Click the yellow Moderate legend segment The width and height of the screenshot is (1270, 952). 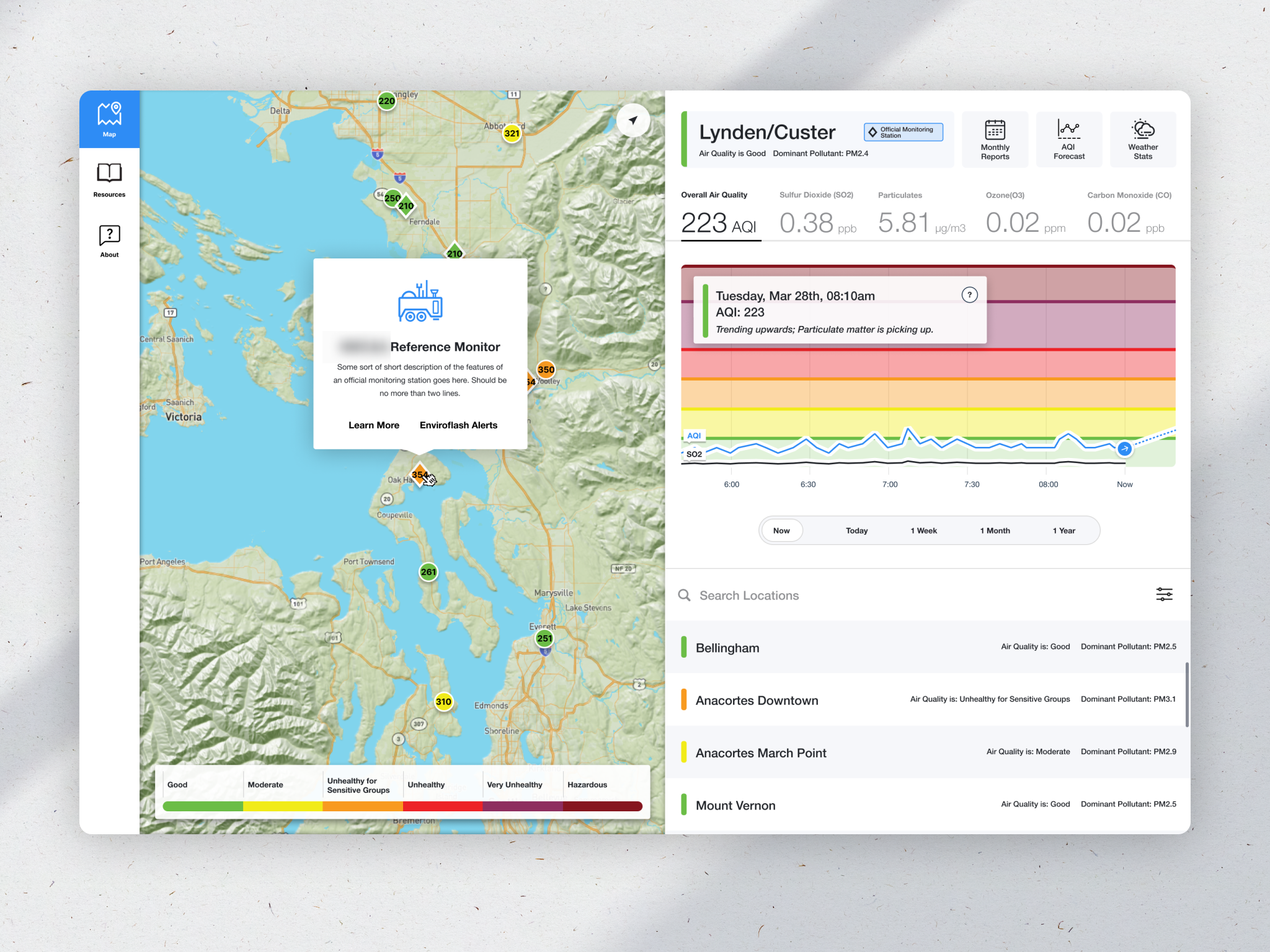point(283,806)
